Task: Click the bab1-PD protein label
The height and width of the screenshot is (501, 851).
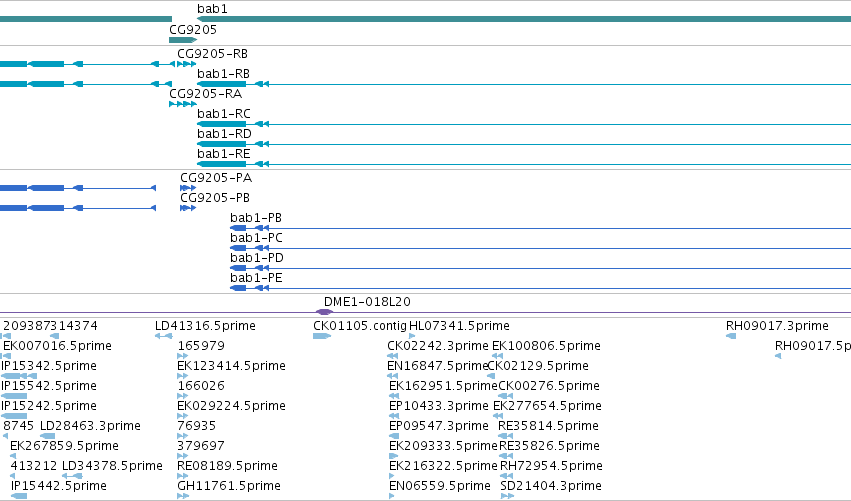Action: tap(257, 258)
